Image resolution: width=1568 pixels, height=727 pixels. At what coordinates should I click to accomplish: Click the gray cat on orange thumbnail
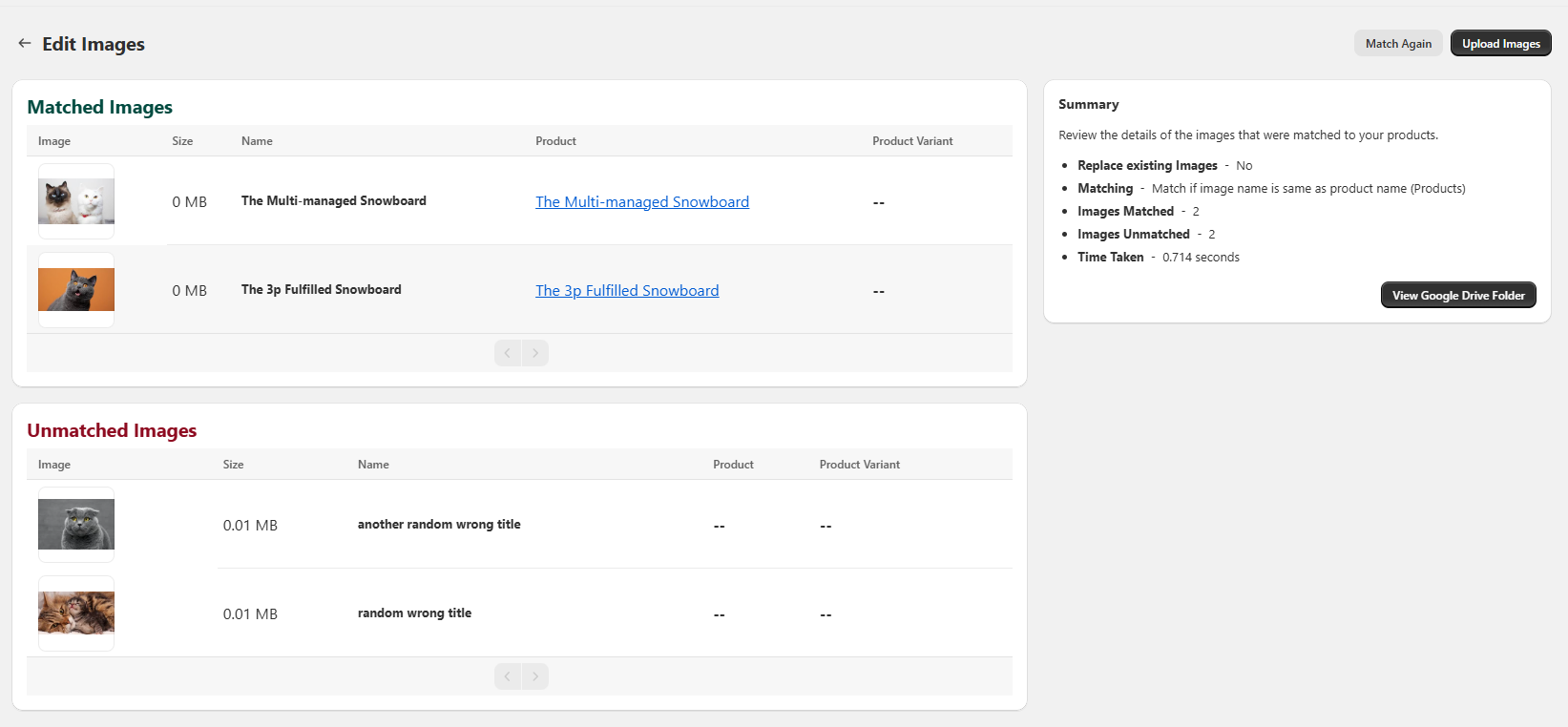click(x=76, y=290)
